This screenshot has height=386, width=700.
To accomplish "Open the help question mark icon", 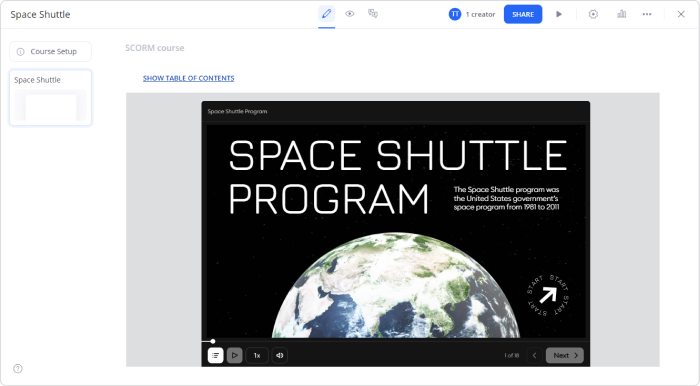I will tap(18, 369).
